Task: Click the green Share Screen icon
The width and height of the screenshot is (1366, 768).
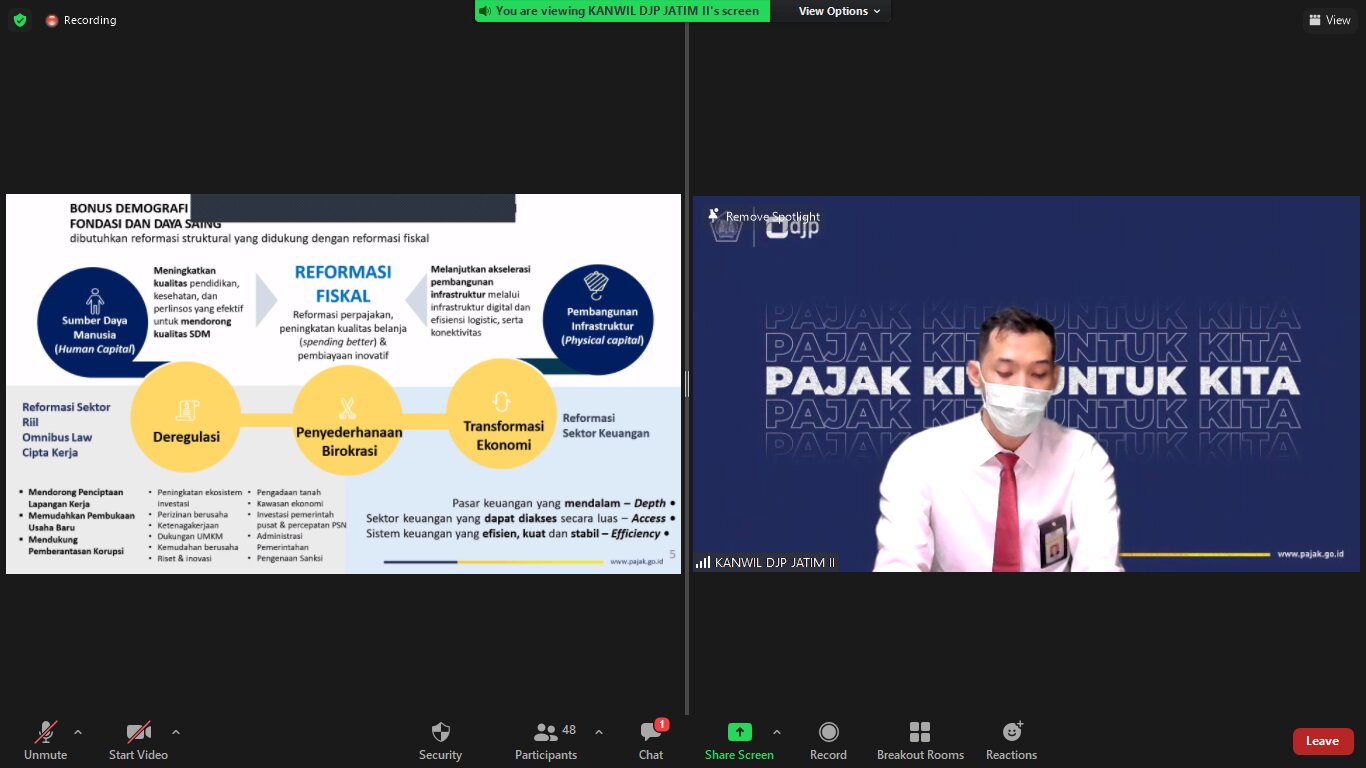Action: point(739,732)
